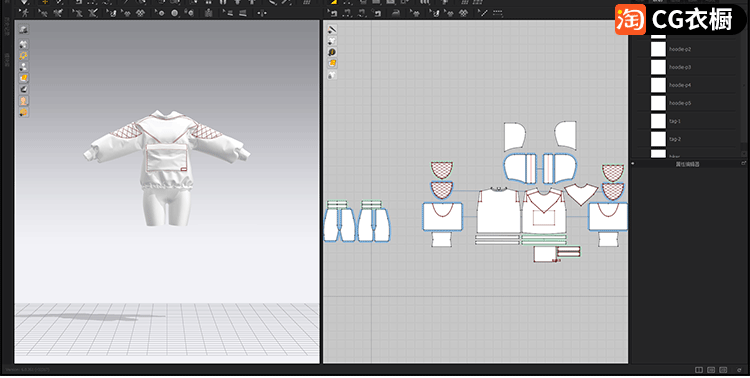Choose the fourth hook icon in 2D toolbar
The width and height of the screenshot is (750, 378).
point(377,13)
